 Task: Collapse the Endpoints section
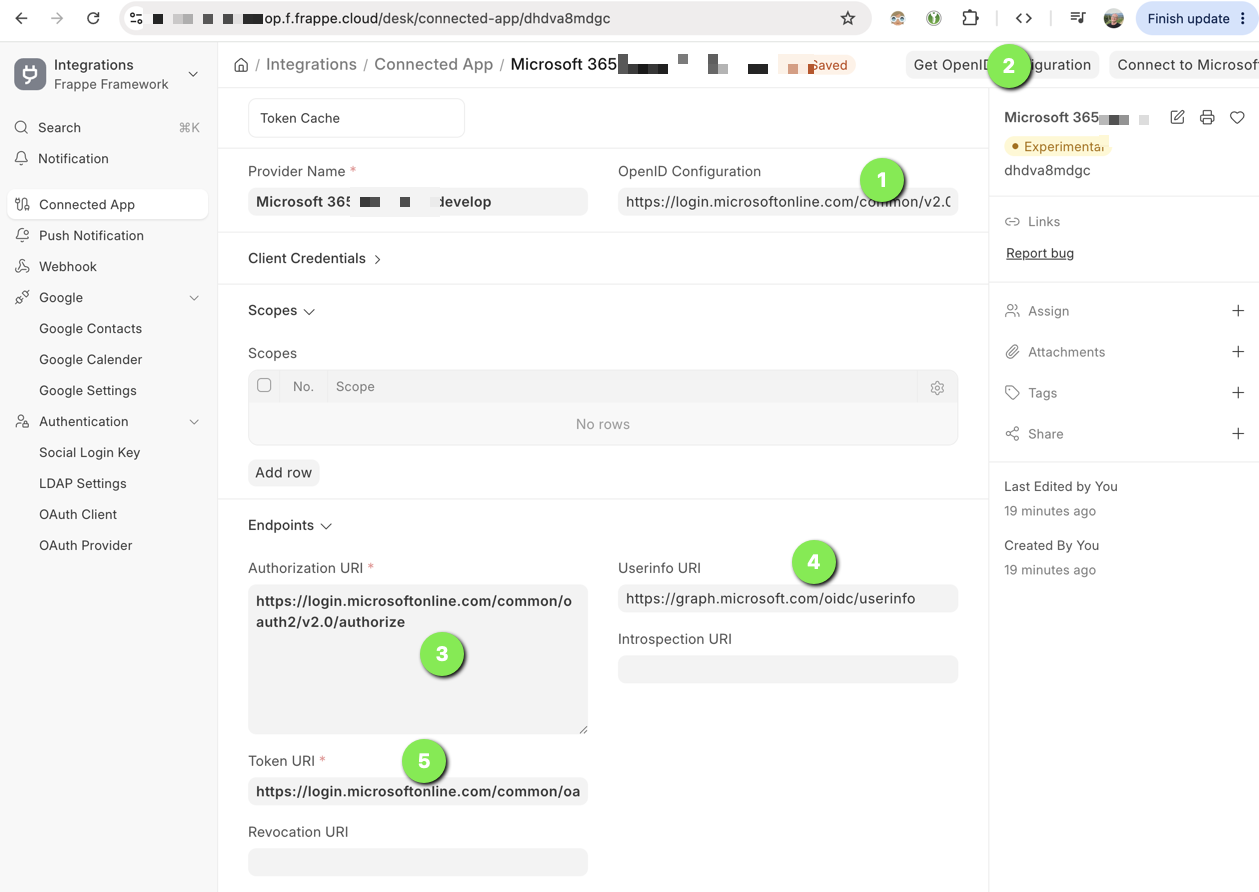[290, 525]
